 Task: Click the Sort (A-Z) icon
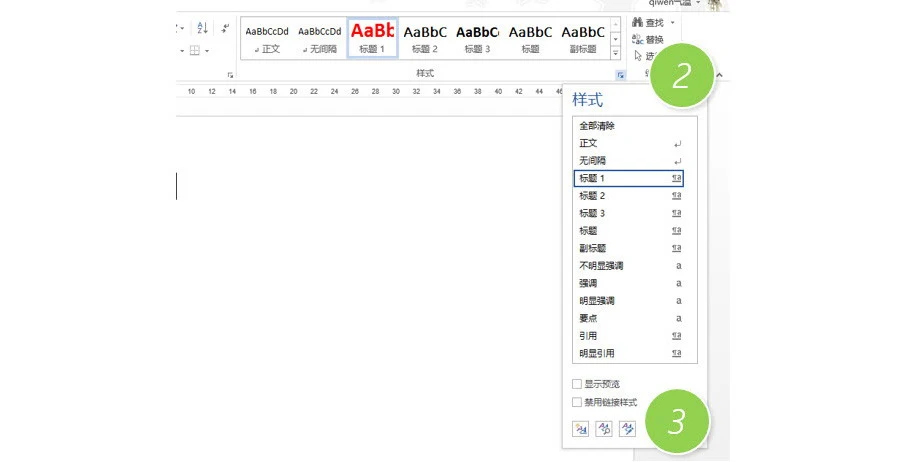coord(202,29)
